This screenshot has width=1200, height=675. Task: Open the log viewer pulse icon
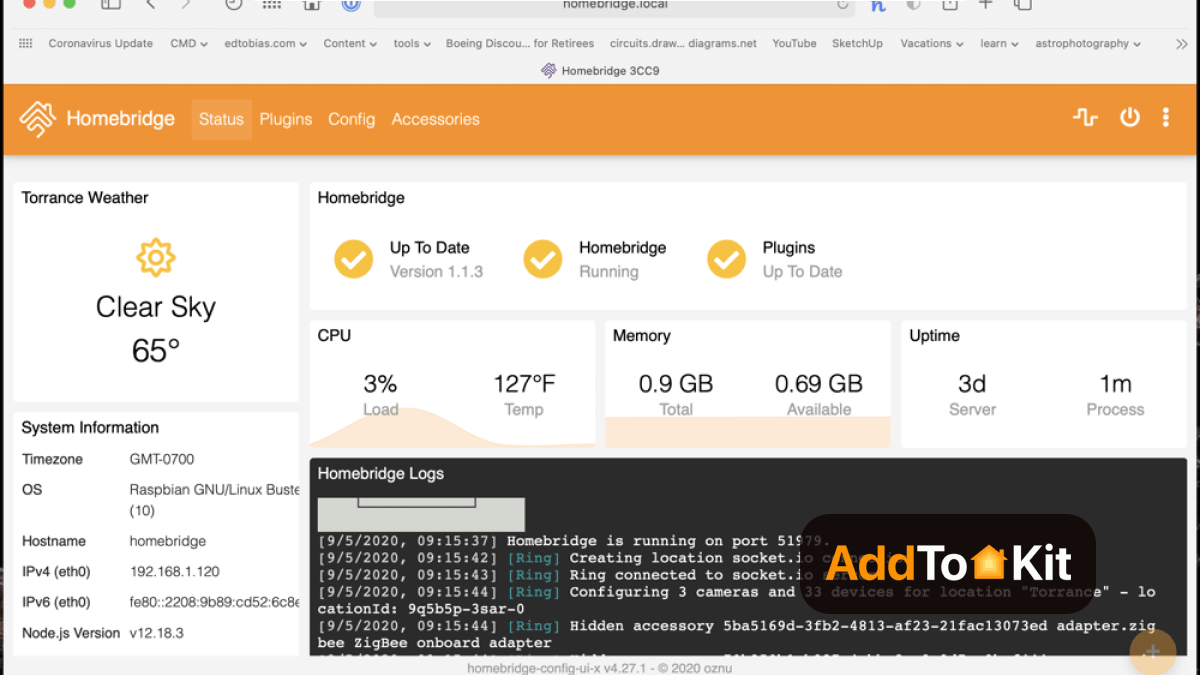1085,118
